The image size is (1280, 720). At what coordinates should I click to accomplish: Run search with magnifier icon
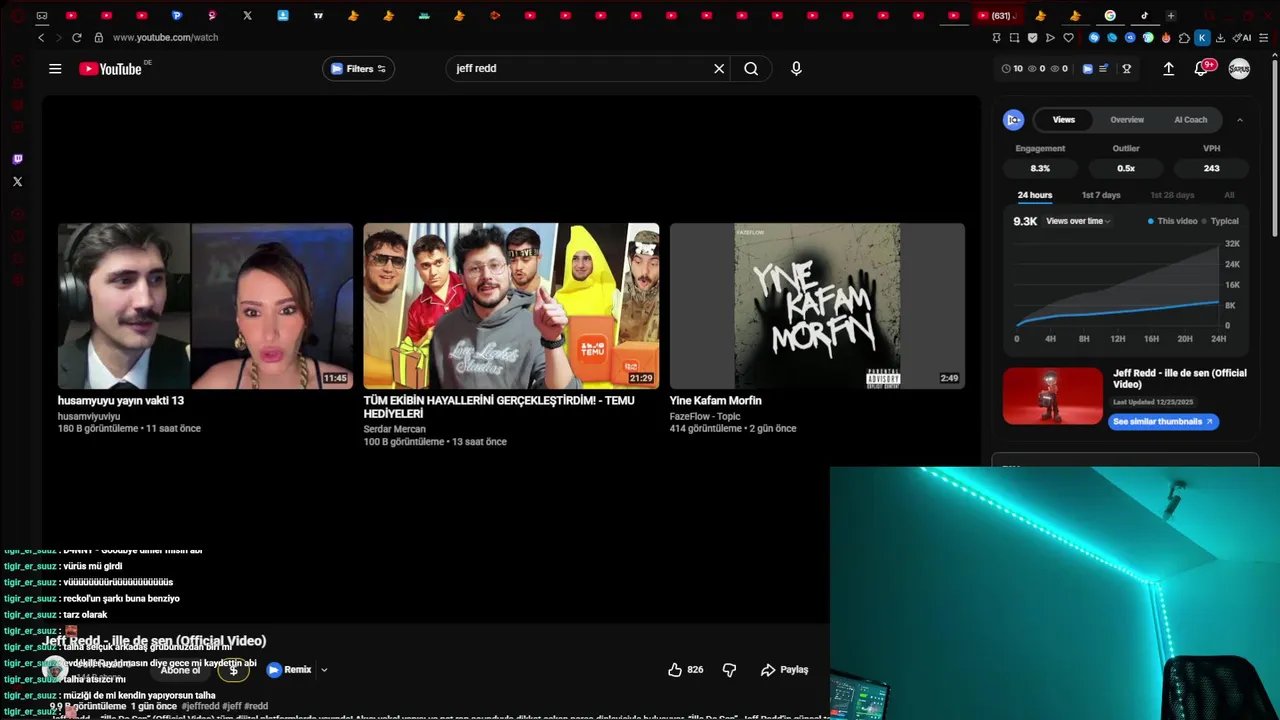pyautogui.click(x=751, y=69)
